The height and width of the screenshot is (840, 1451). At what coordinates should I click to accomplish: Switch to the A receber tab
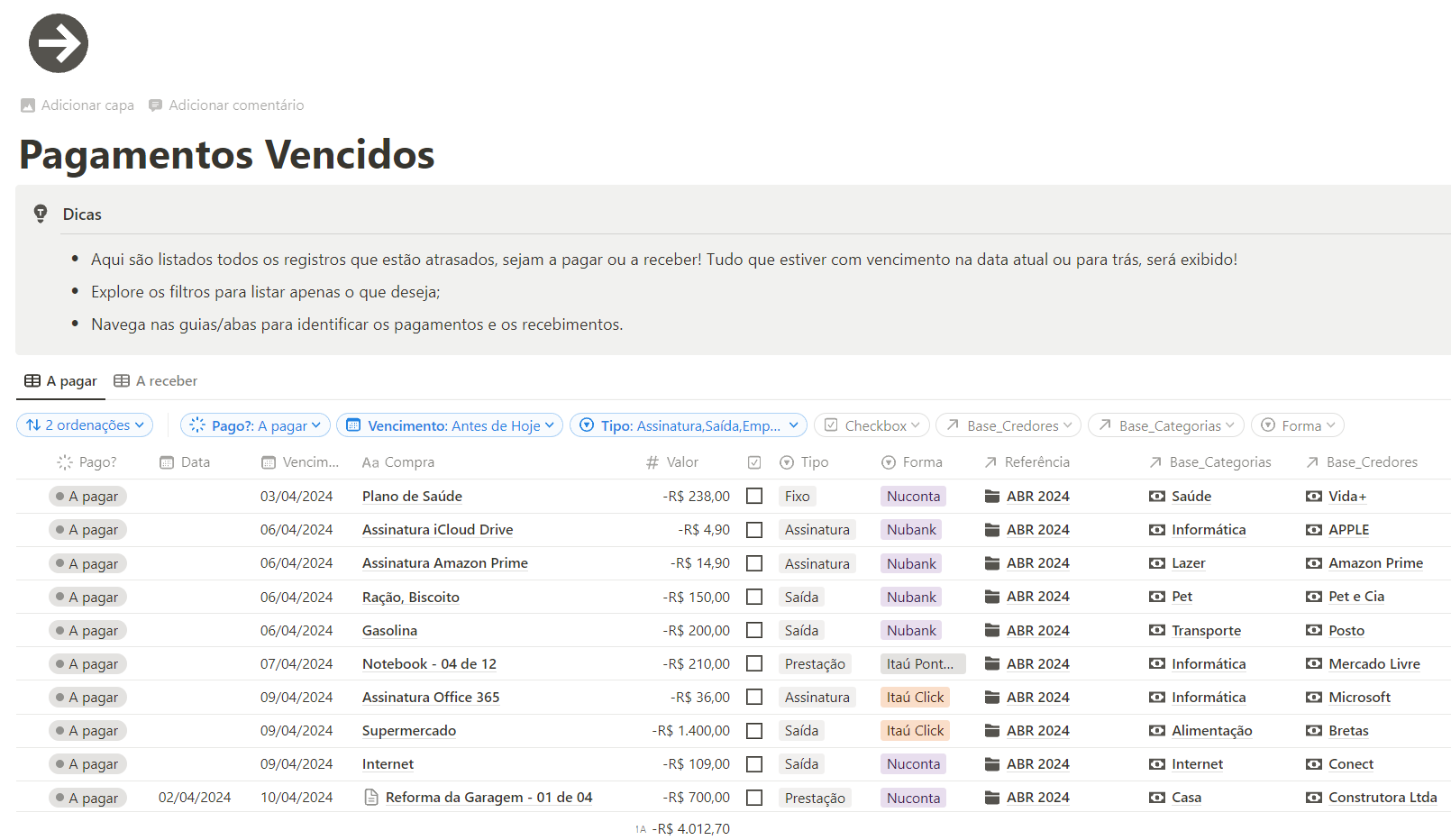(156, 381)
